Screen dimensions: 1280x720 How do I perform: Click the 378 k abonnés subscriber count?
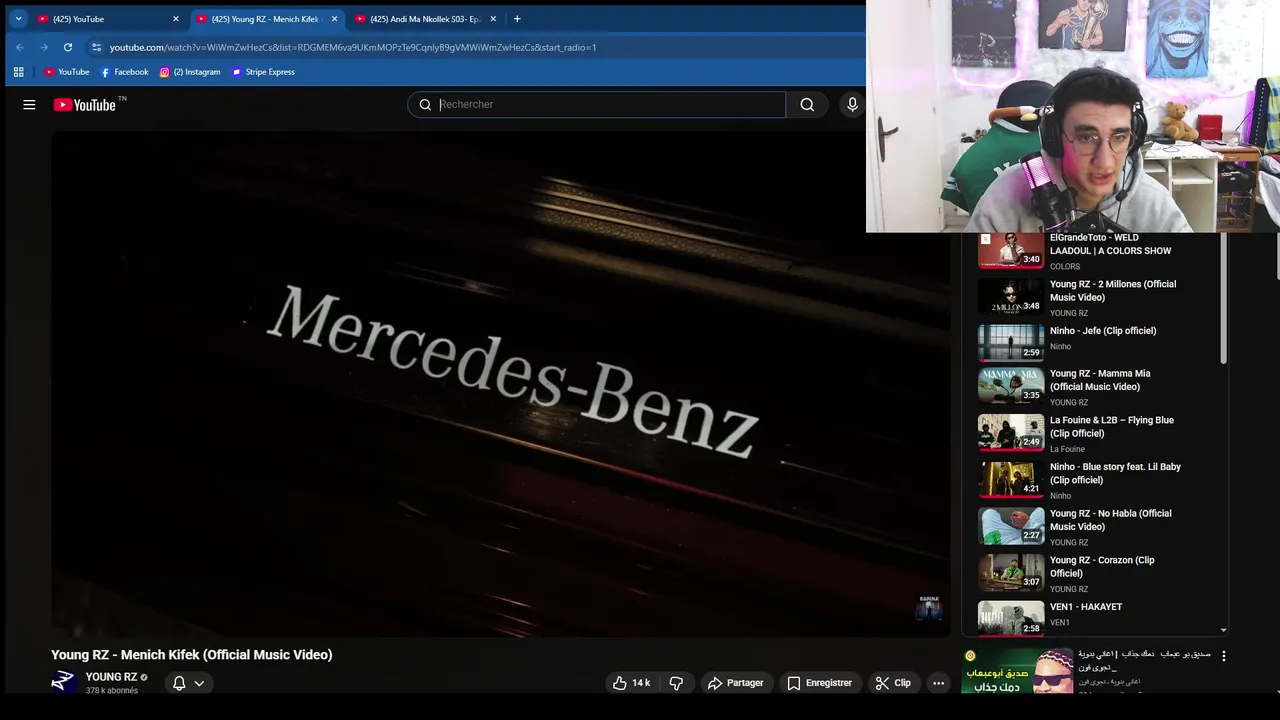[x=112, y=691]
